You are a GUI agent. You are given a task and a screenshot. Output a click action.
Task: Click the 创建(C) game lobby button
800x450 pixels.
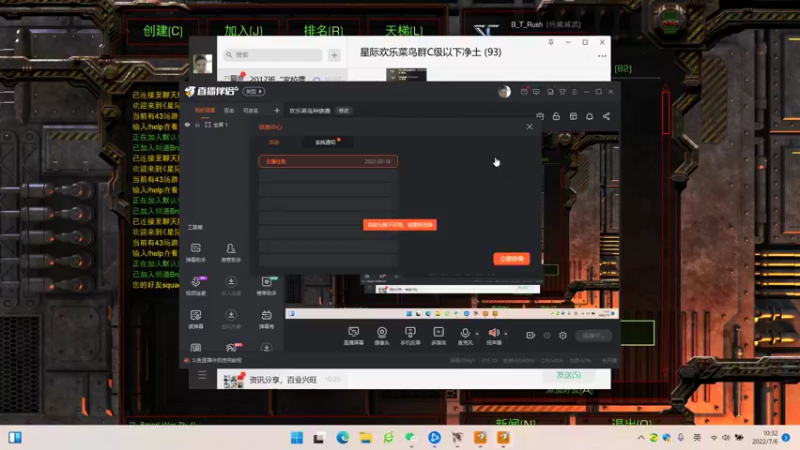[163, 31]
